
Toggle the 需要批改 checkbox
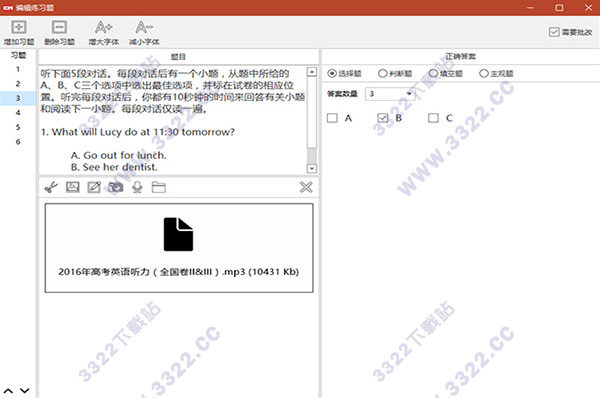point(554,32)
